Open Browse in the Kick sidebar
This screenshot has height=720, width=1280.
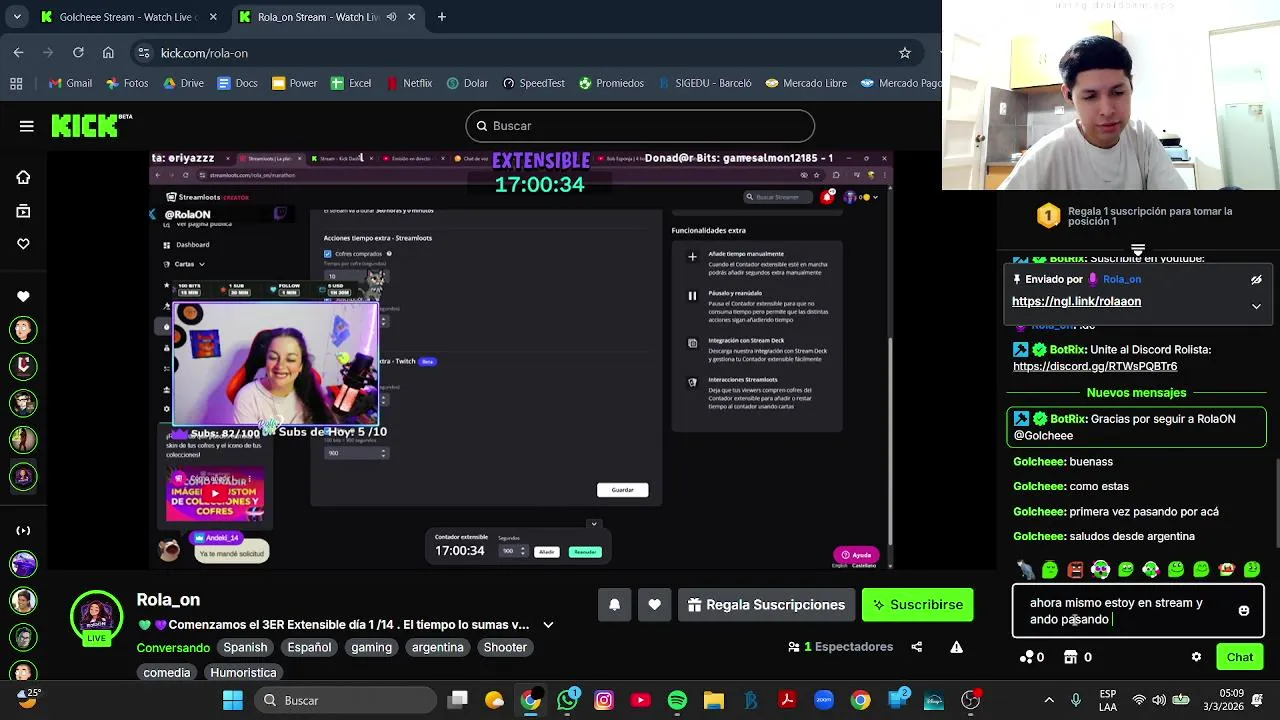(23, 211)
